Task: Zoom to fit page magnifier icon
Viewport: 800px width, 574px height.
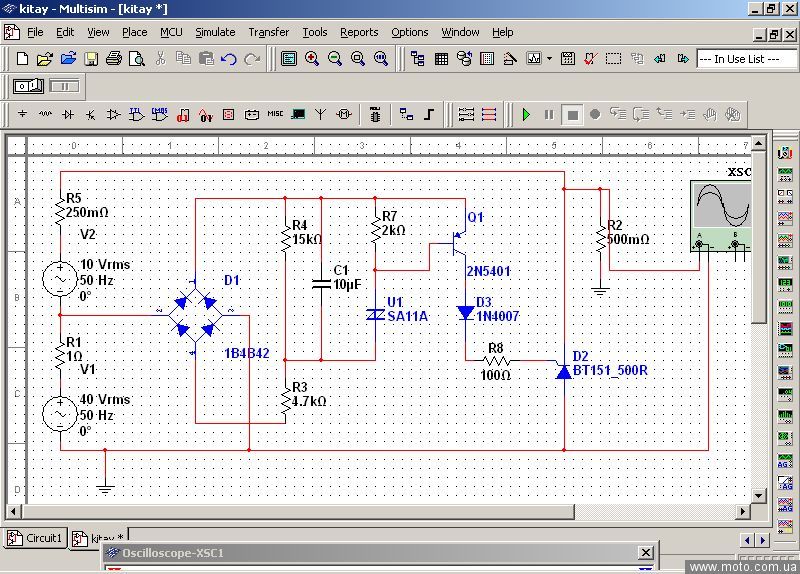Action: coord(381,59)
